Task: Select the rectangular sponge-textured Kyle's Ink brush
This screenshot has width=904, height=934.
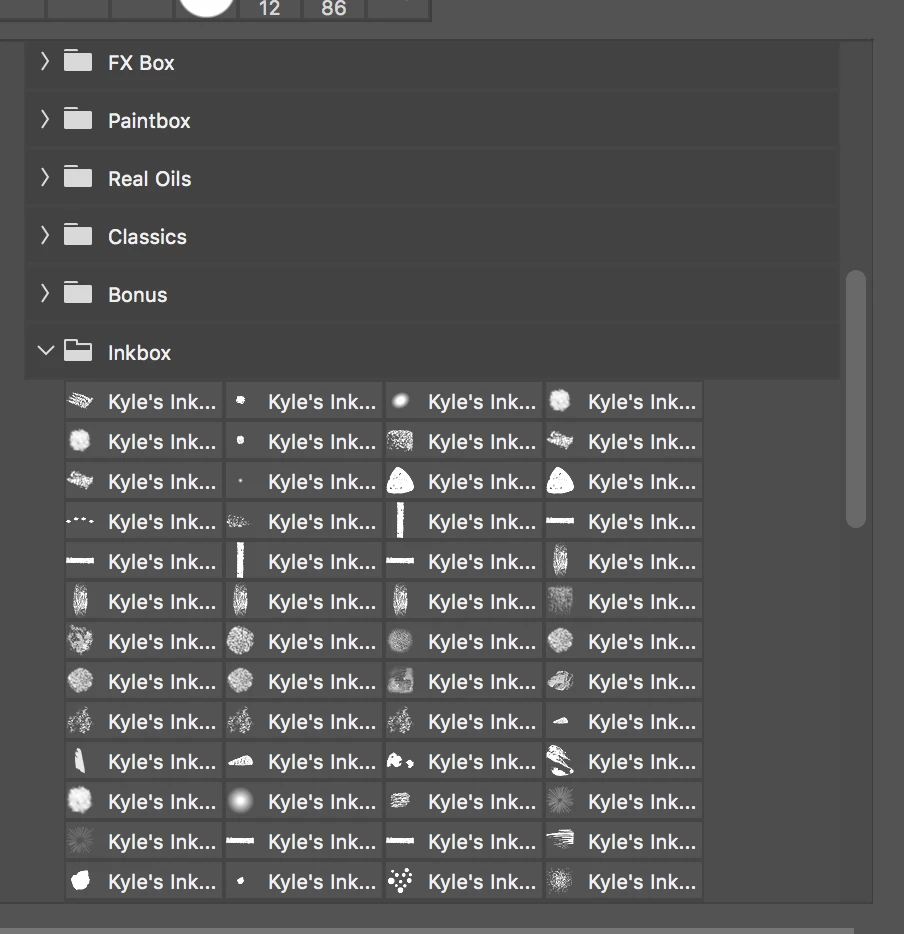Action: pyautogui.click(x=464, y=441)
